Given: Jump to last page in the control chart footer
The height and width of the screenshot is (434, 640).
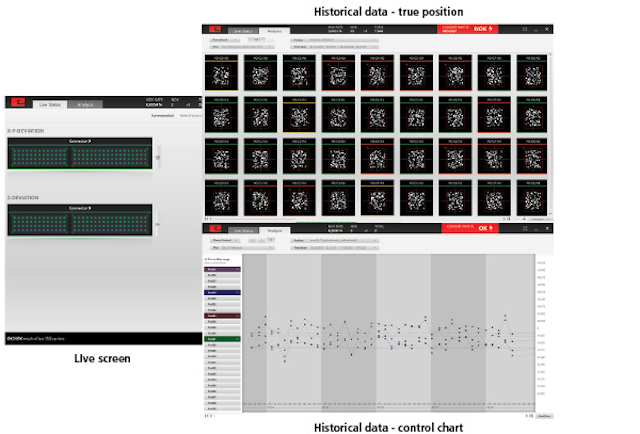Looking at the screenshot, I should click(x=530, y=416).
